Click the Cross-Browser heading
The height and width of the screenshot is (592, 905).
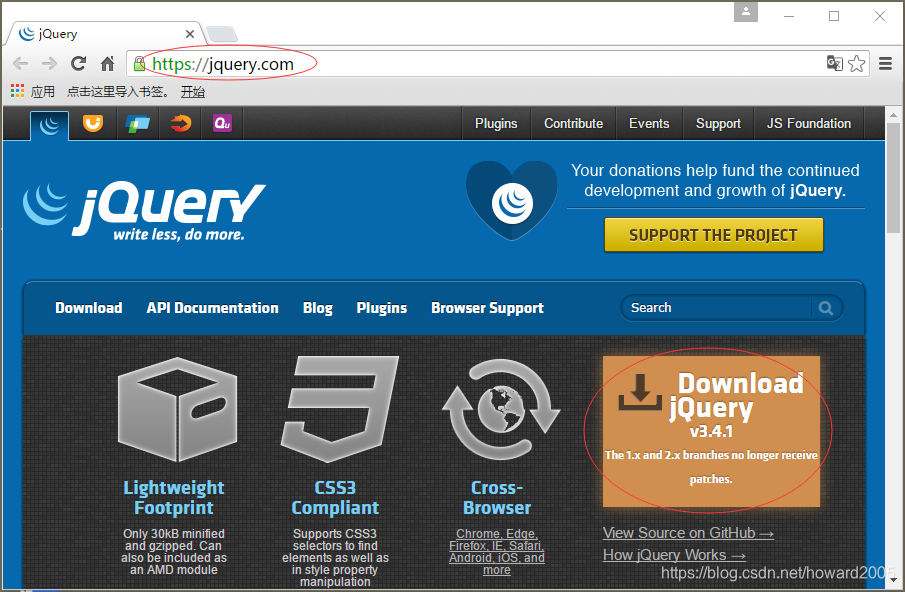coord(497,497)
